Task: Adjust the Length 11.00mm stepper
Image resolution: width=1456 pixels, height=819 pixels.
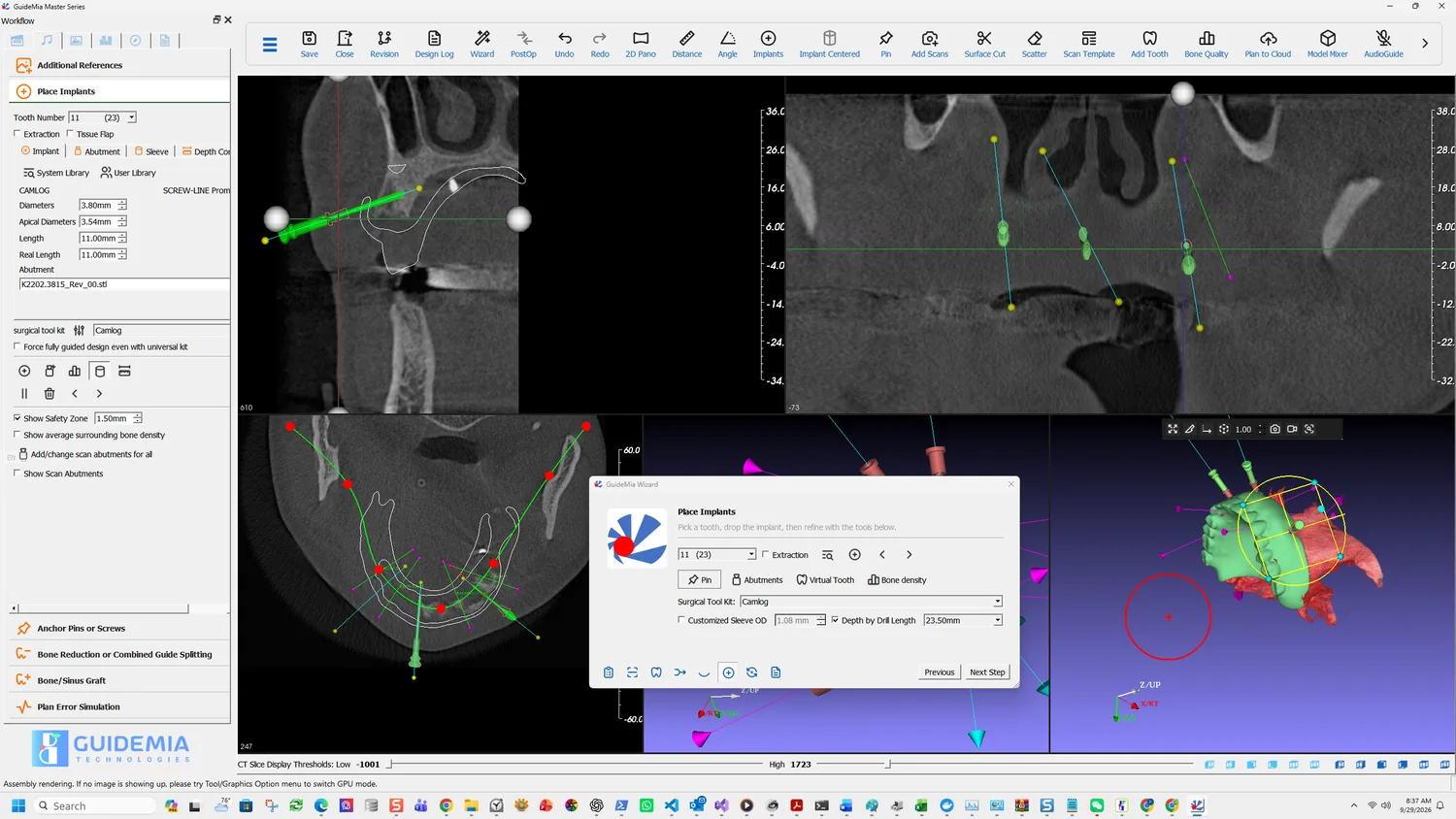Action: tap(122, 239)
